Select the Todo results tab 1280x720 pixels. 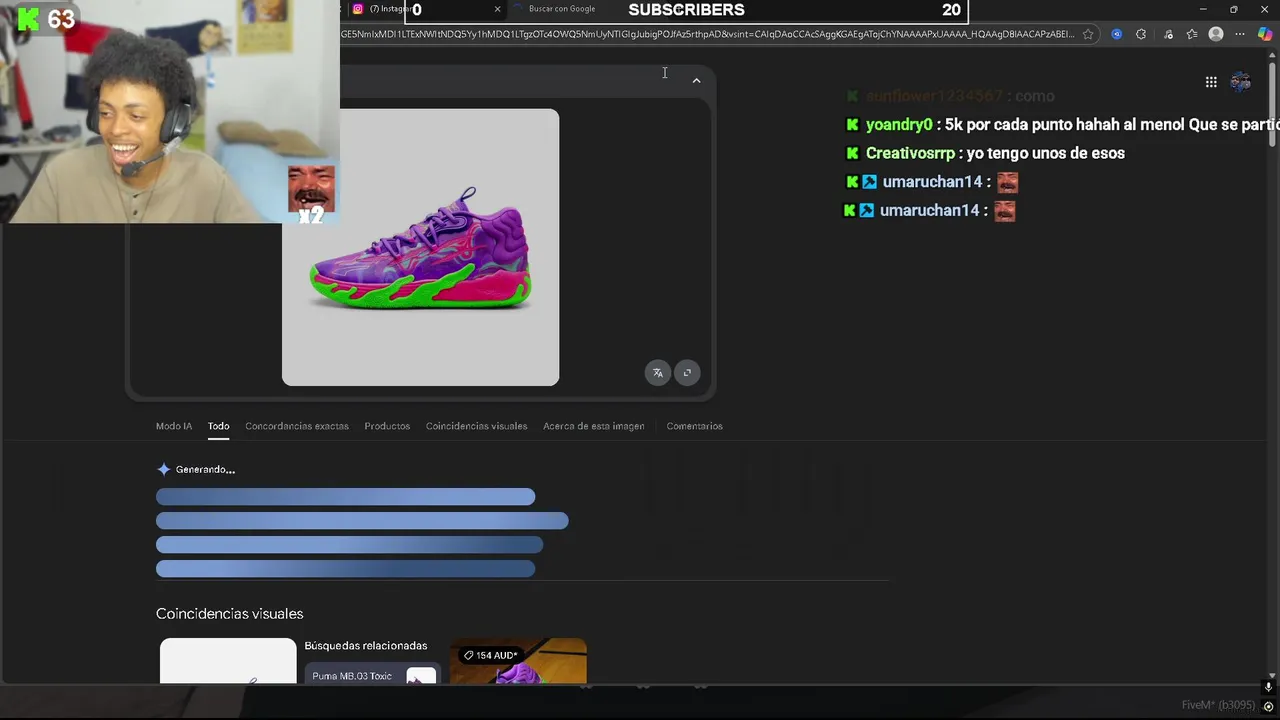point(218,426)
